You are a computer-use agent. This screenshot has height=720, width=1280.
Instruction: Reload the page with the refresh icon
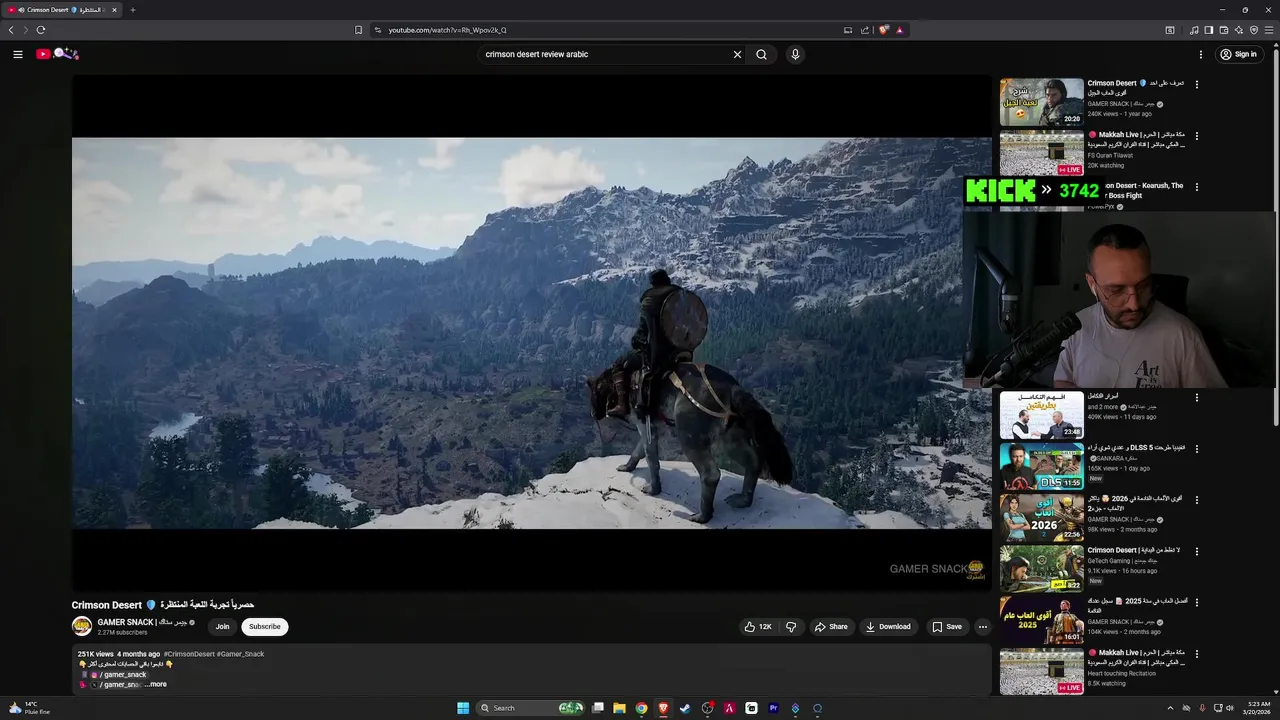41,30
